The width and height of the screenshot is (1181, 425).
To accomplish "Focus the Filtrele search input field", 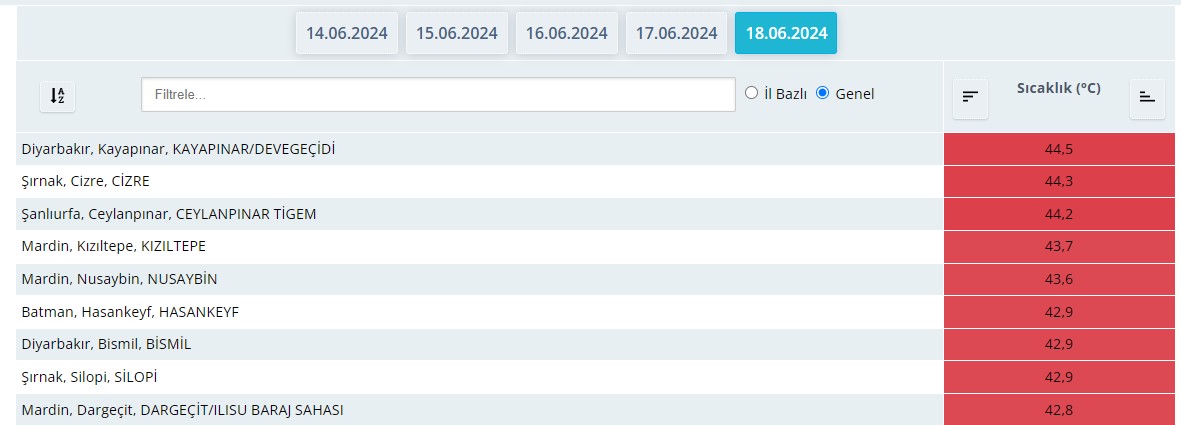I will point(438,94).
